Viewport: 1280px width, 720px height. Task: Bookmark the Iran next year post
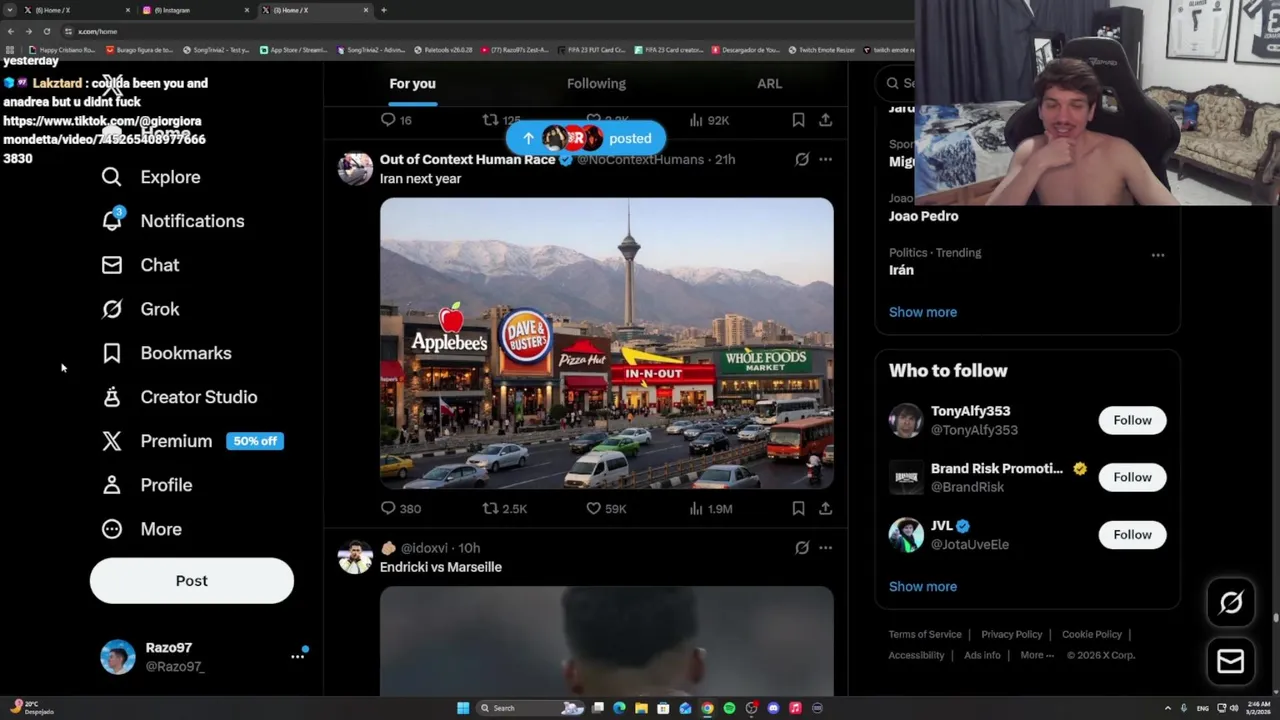coord(798,508)
